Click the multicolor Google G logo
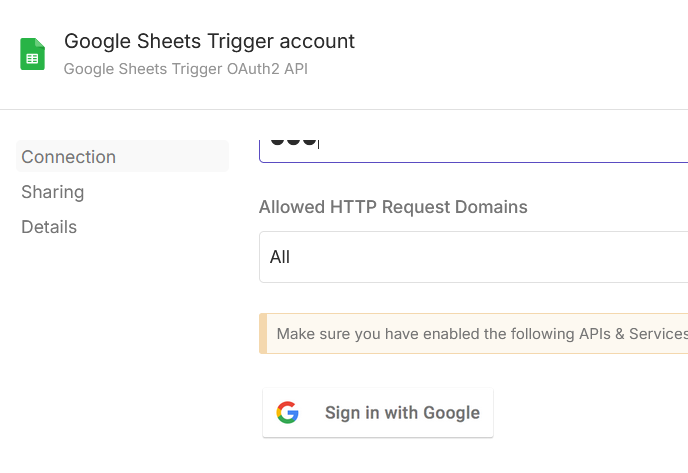The width and height of the screenshot is (688, 473). pyautogui.click(x=288, y=413)
